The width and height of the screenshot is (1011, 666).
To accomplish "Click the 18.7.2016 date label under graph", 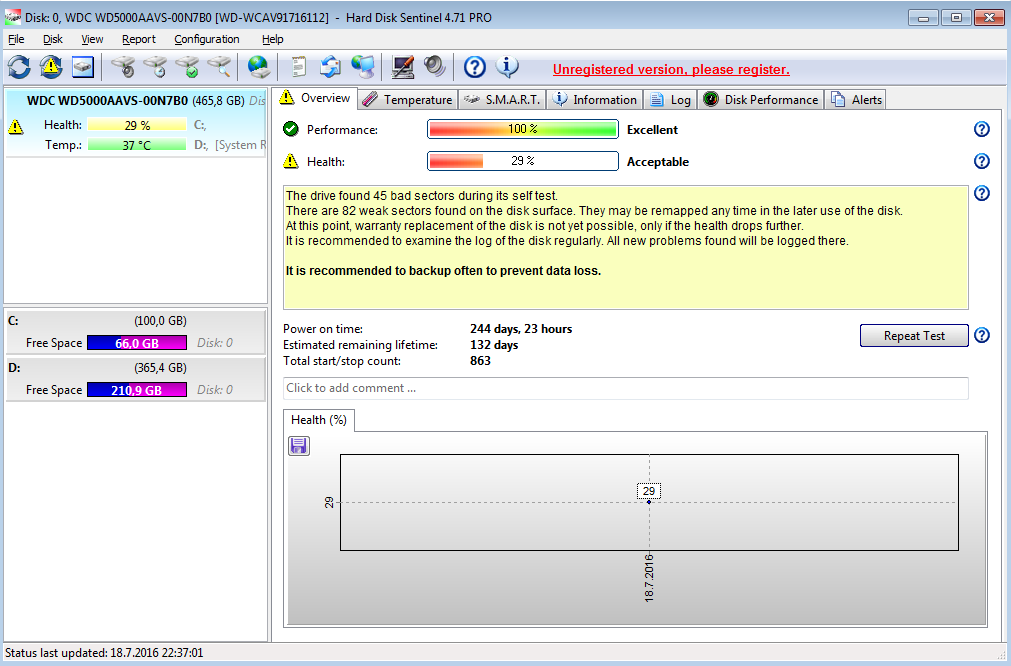I will [649, 578].
